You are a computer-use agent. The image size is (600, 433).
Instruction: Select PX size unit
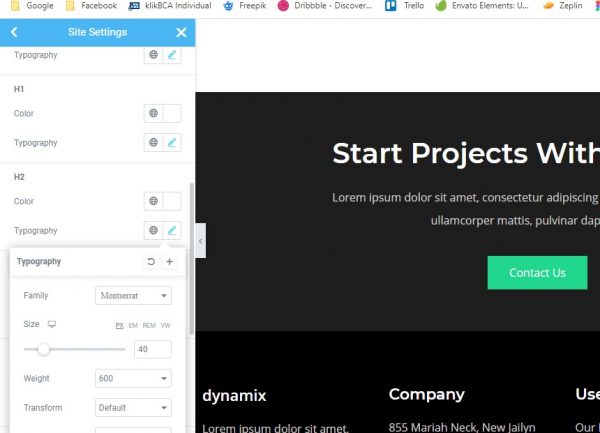(119, 326)
